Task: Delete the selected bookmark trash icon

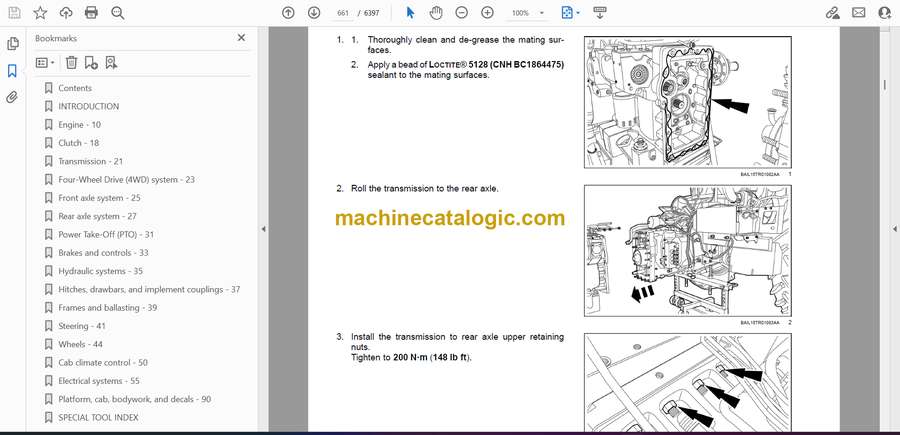Action: 71,63
